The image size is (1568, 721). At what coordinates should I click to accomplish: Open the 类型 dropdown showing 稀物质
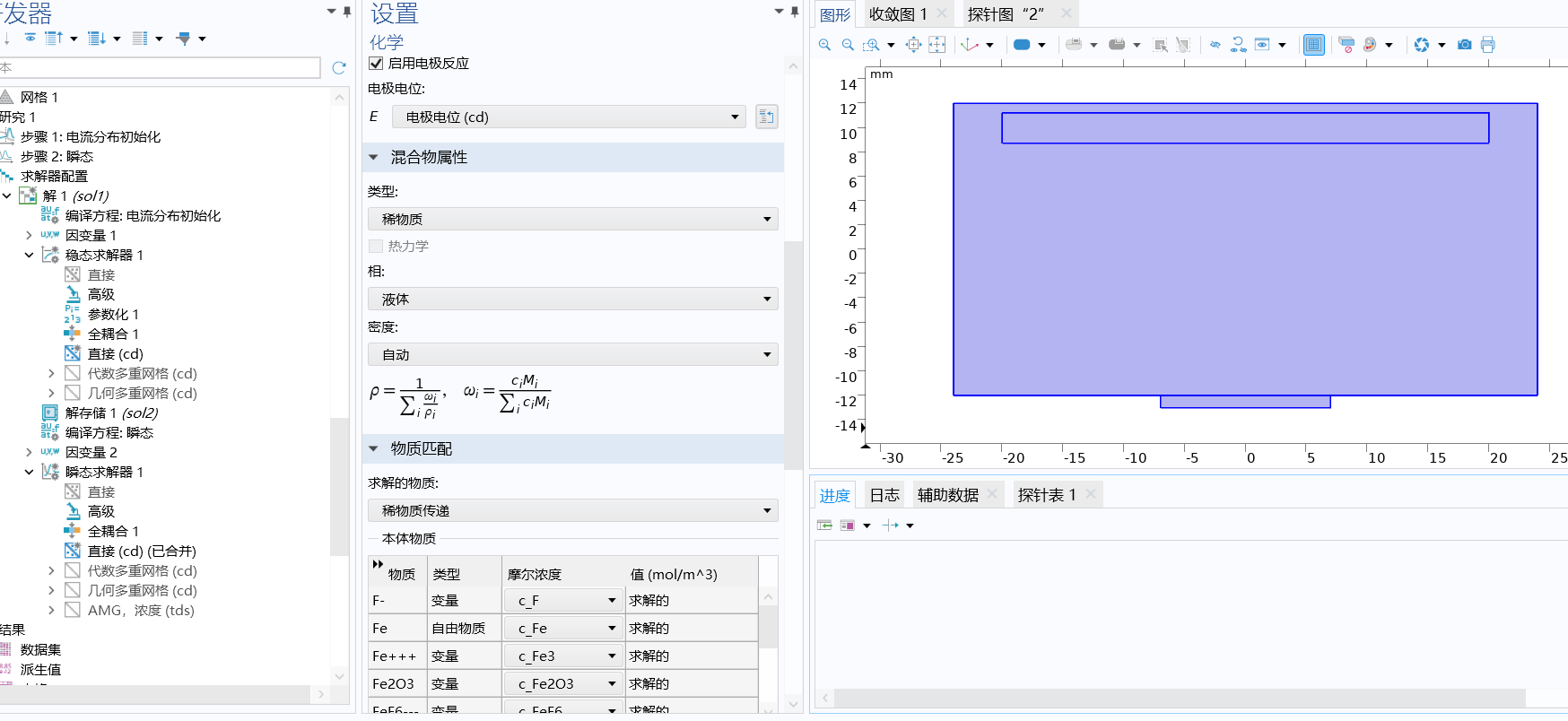coord(572,220)
